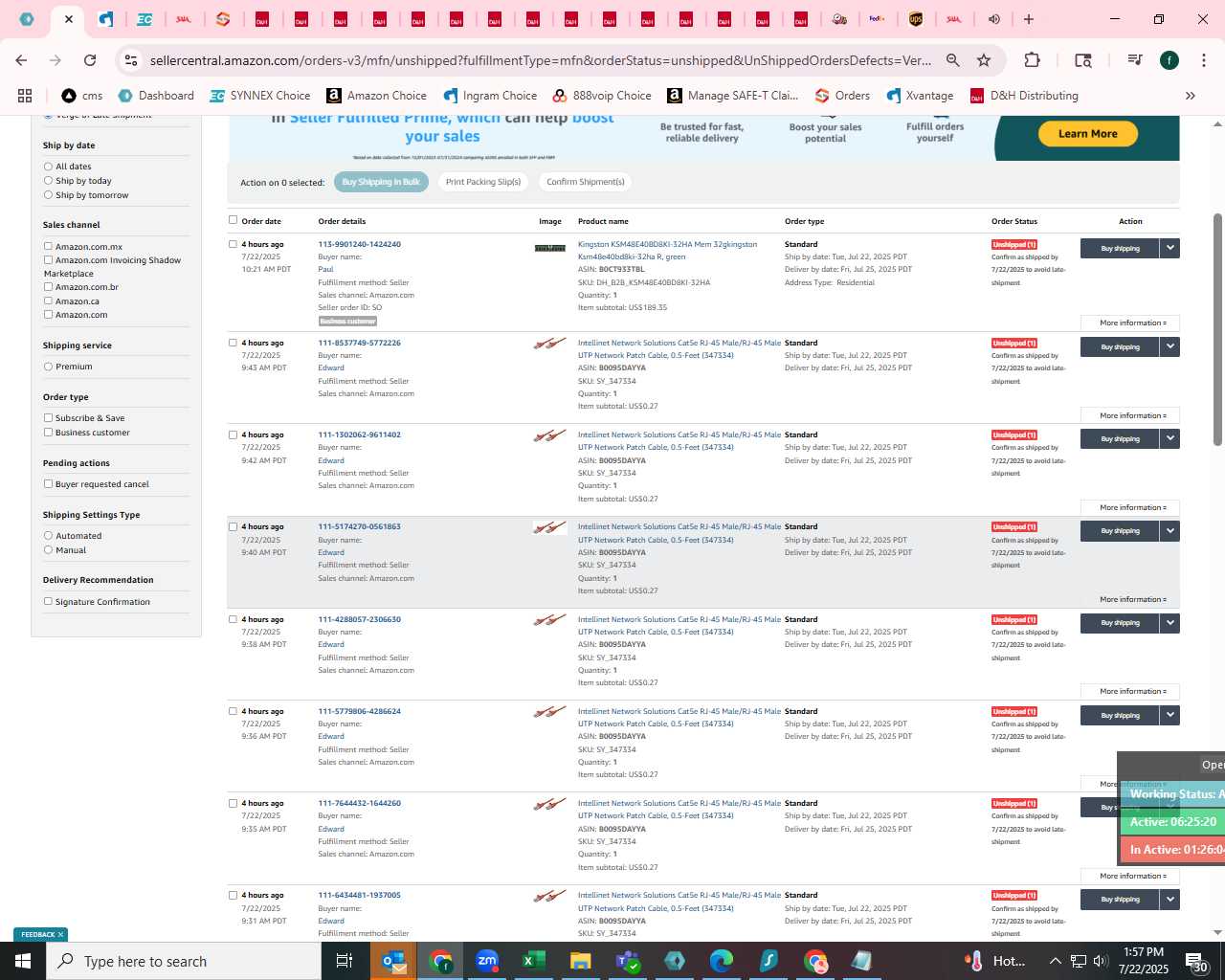The height and width of the screenshot is (980, 1225).
Task: Bookmark this page with the star icon
Action: pyautogui.click(x=984, y=60)
